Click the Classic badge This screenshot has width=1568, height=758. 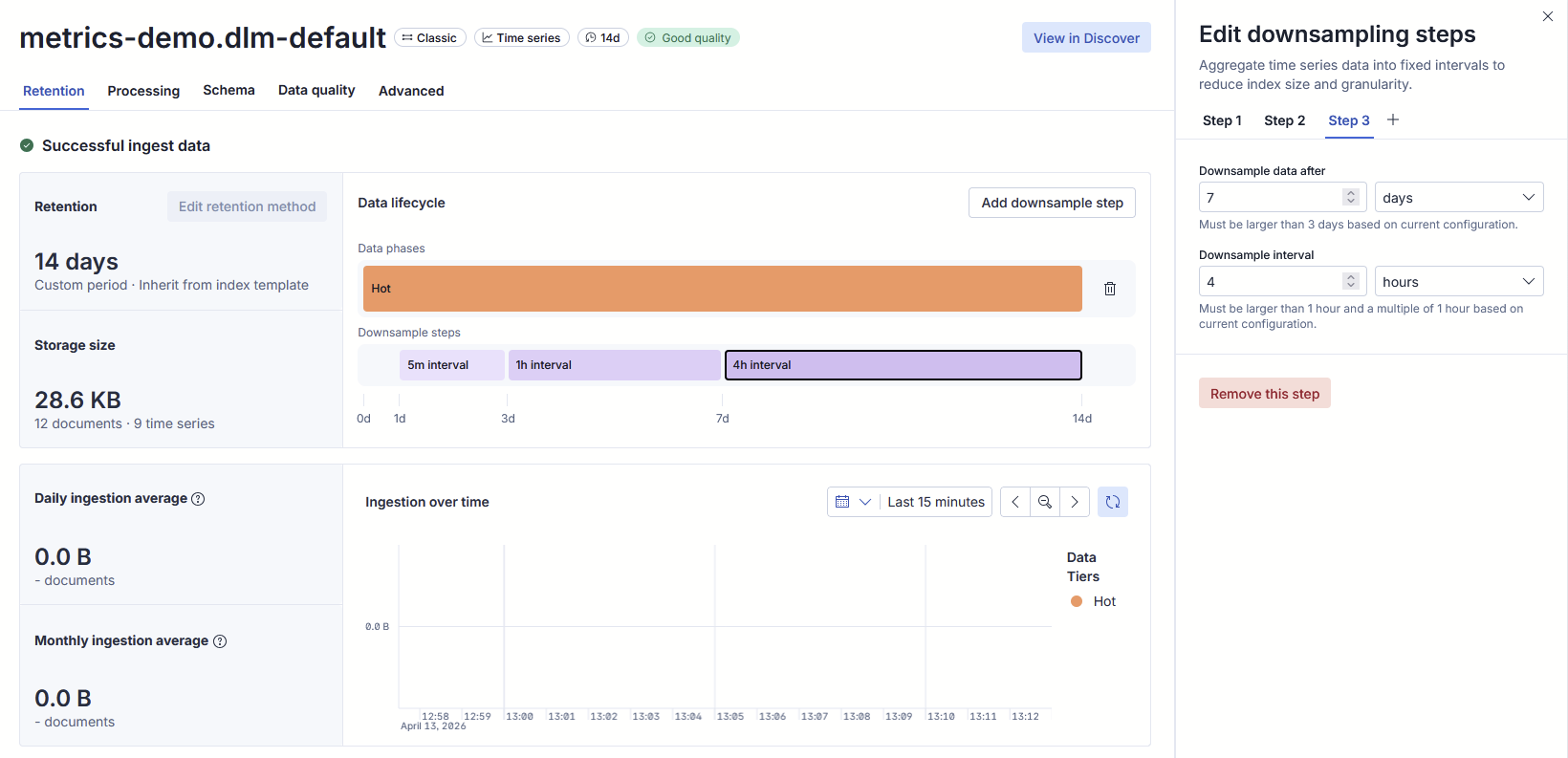[x=430, y=38]
